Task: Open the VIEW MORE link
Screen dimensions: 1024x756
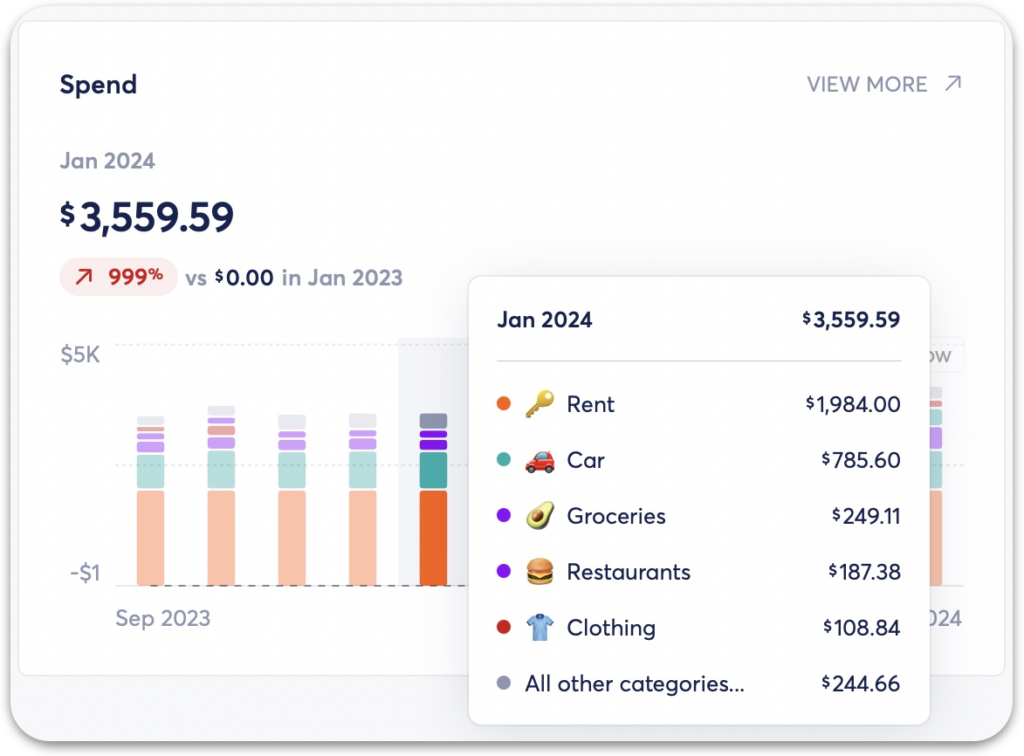Action: click(884, 84)
